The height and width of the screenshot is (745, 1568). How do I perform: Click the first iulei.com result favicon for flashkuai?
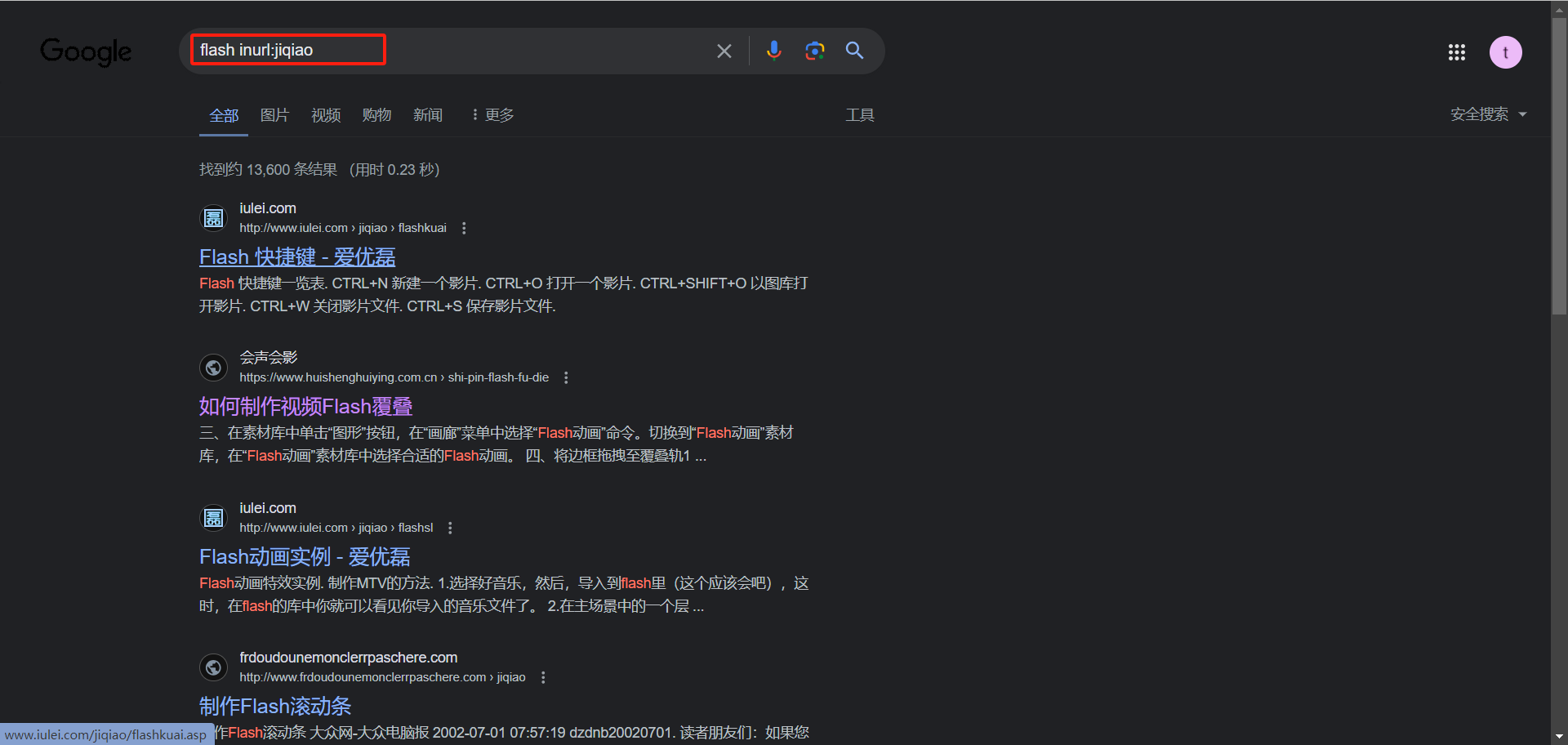tap(214, 218)
